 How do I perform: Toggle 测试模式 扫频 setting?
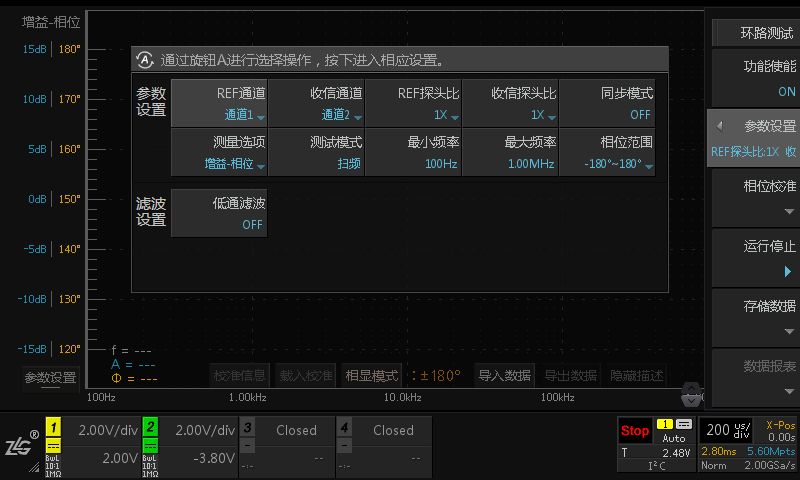pyautogui.click(x=316, y=152)
